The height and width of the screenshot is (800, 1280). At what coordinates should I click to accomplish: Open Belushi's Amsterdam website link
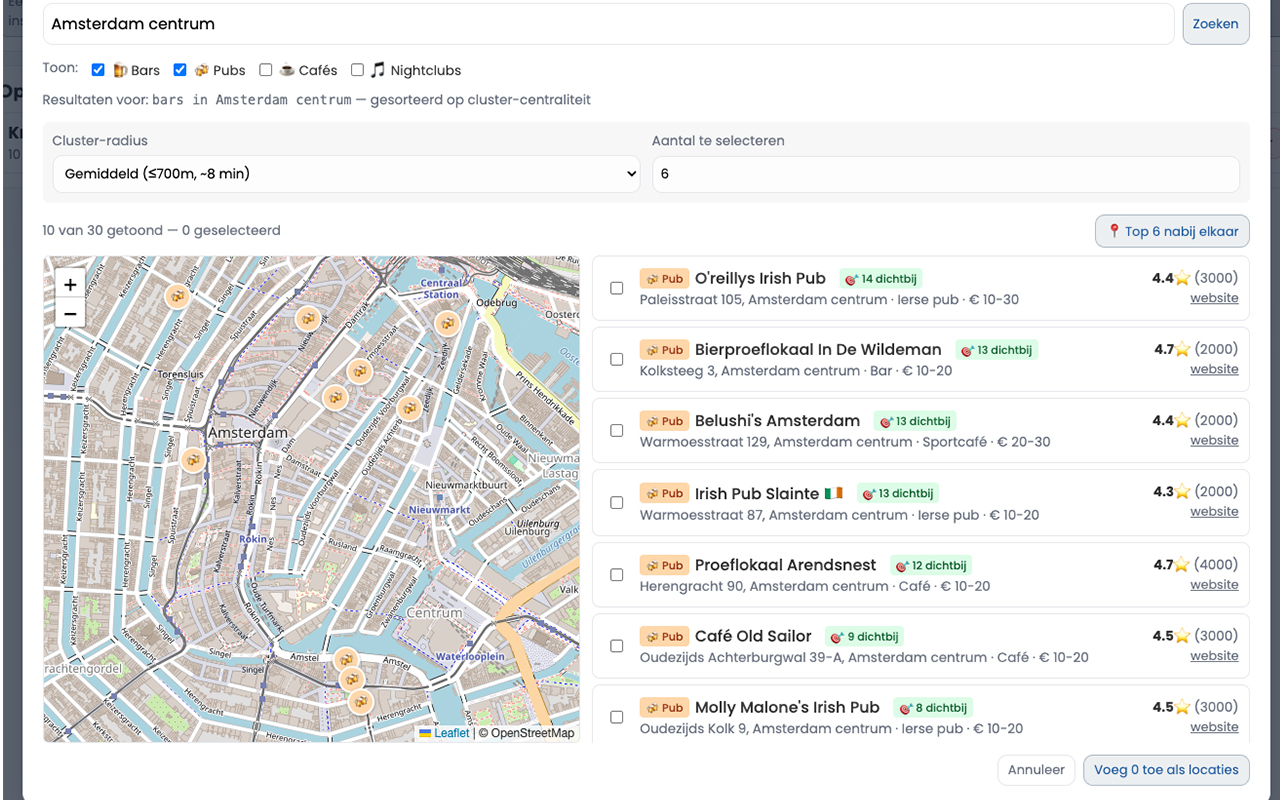pyautogui.click(x=1214, y=440)
